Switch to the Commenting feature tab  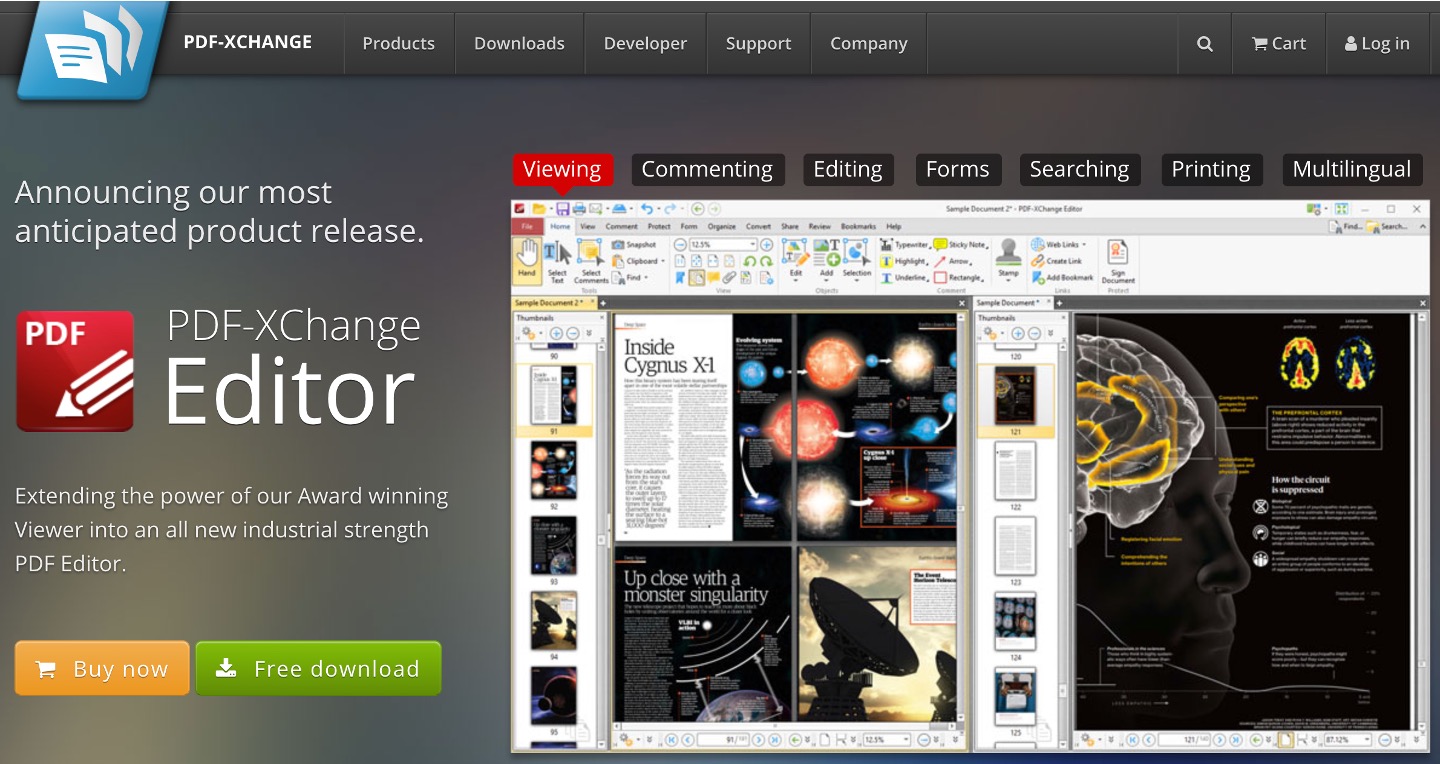point(707,169)
